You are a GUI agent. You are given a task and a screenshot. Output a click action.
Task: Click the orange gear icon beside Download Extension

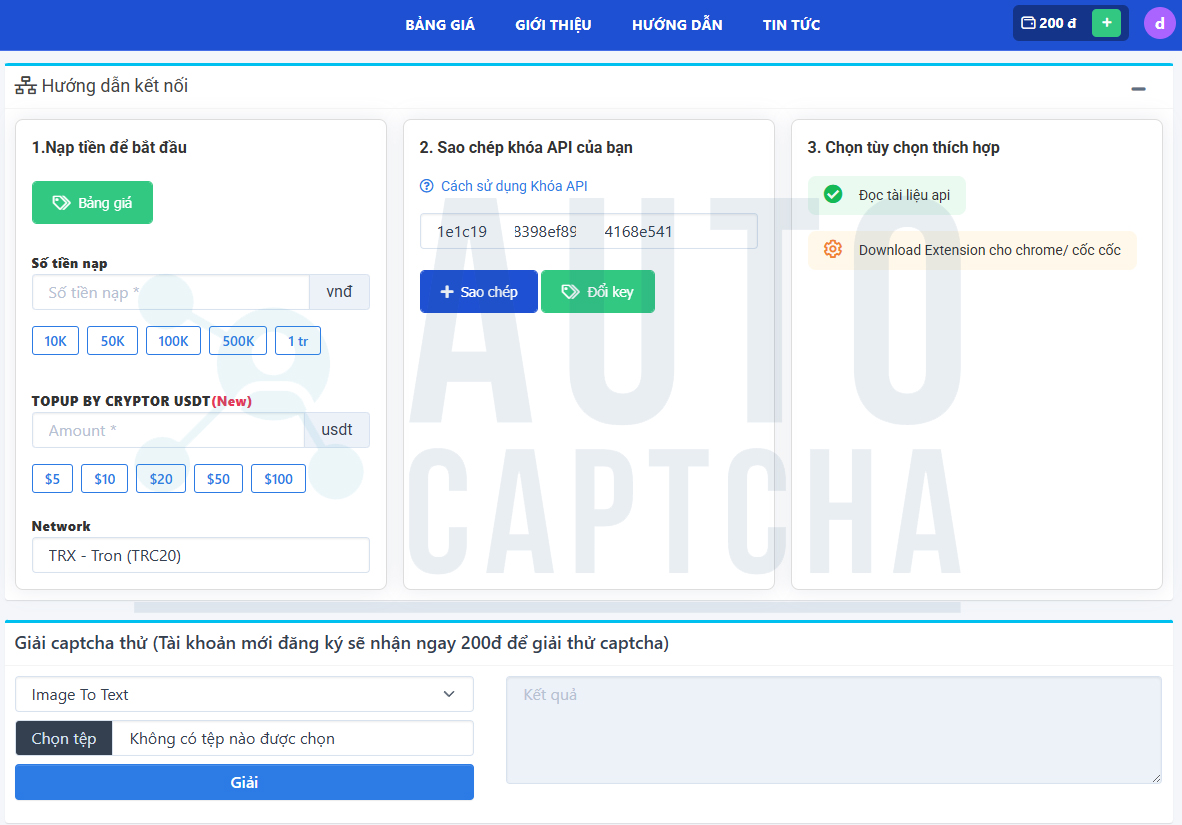pos(832,249)
